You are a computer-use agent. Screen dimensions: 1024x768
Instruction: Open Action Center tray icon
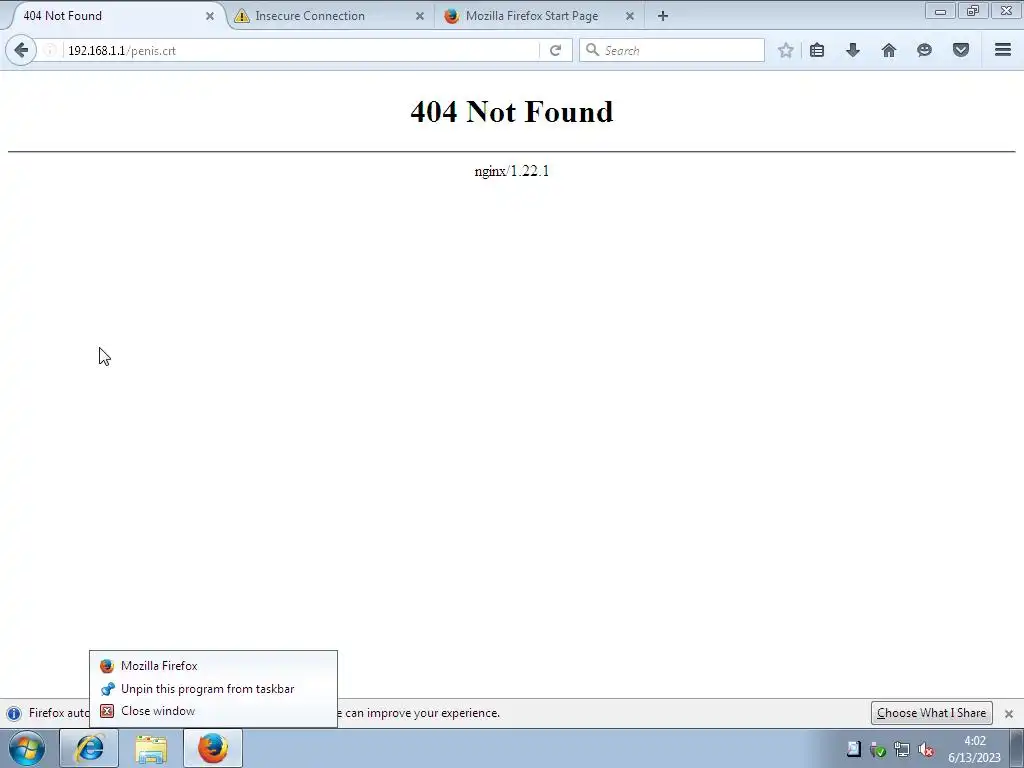pos(854,749)
